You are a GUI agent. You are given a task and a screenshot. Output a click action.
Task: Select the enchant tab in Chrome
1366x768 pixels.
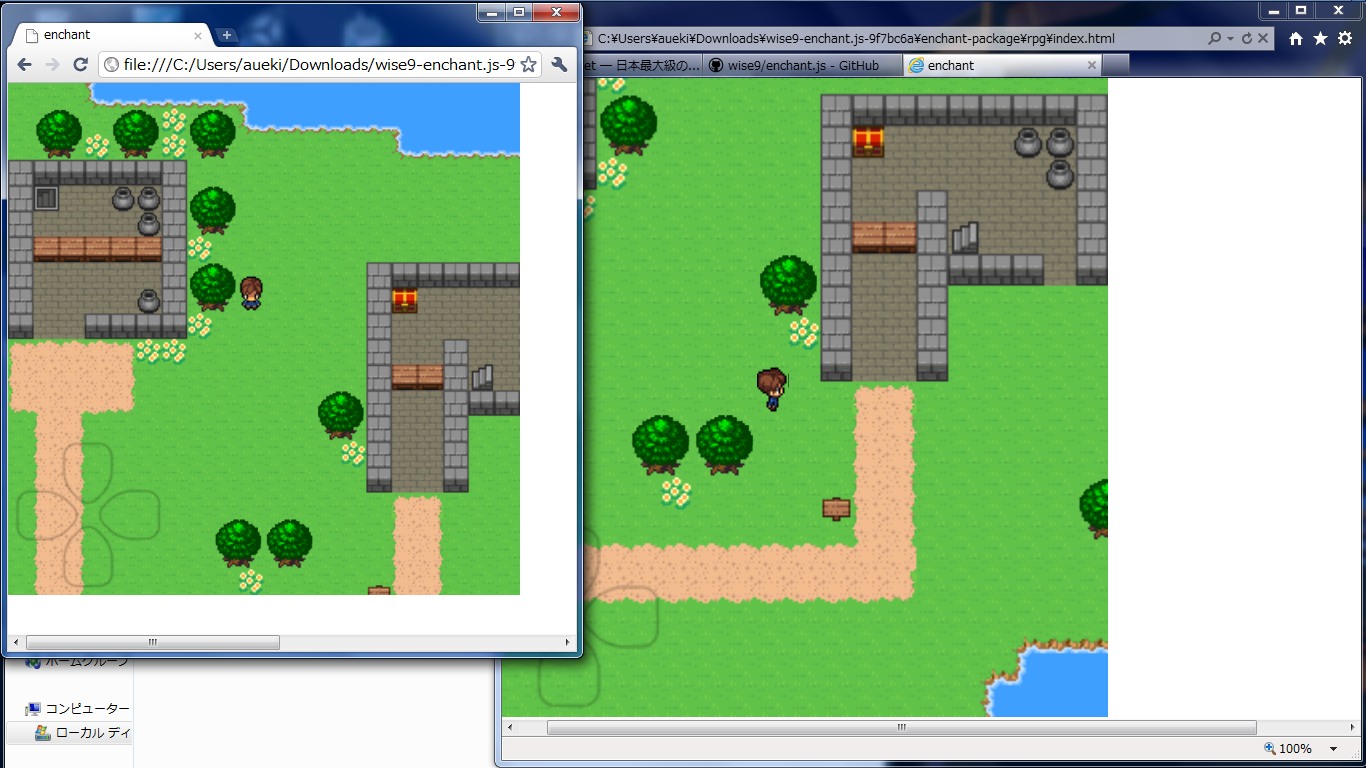coord(110,35)
